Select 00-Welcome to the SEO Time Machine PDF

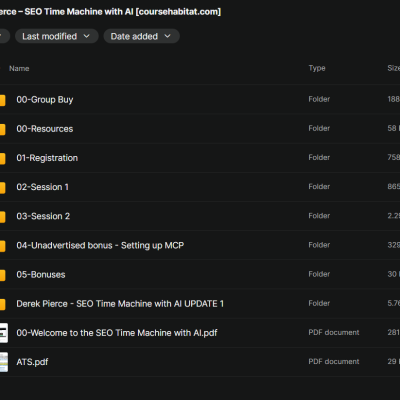117,333
